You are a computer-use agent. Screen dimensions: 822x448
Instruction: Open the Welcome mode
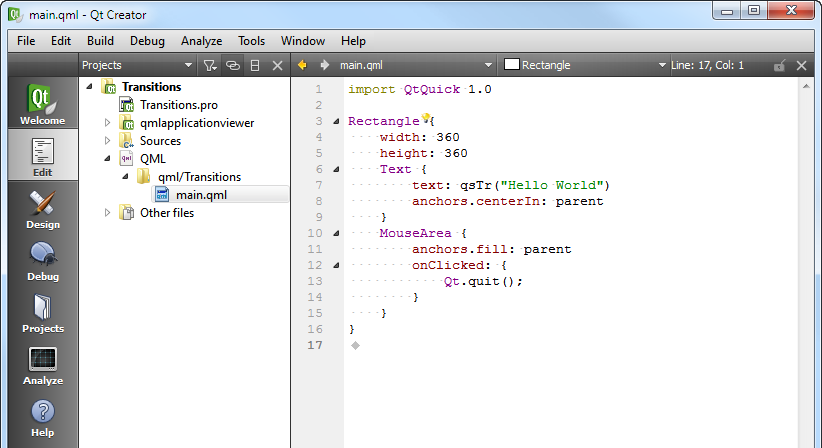pos(42,104)
